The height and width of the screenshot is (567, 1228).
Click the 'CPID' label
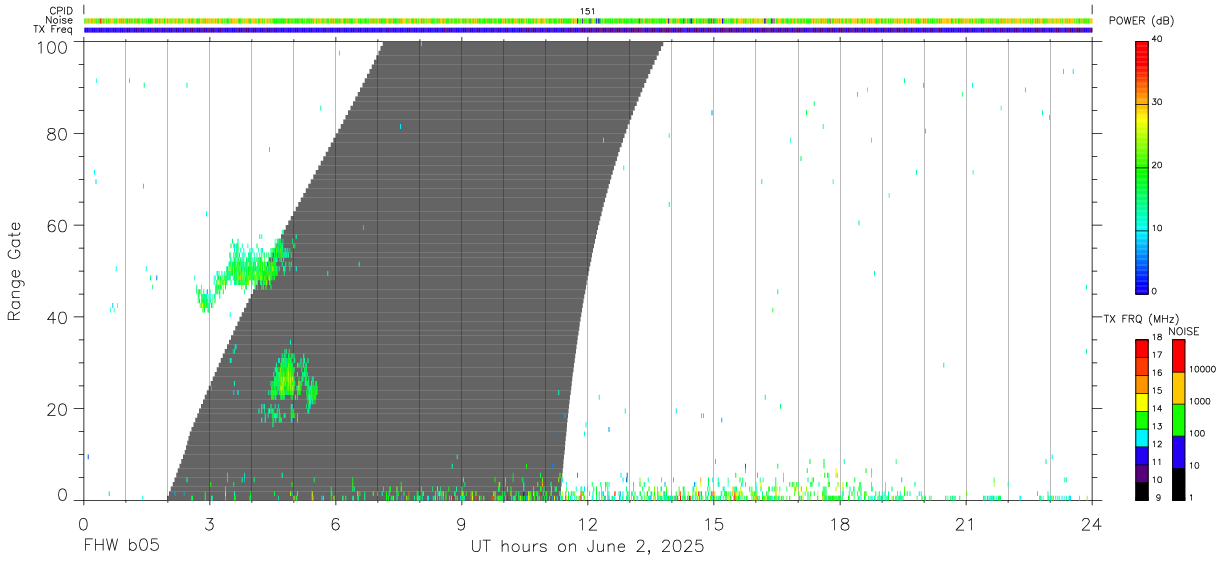coord(61,11)
